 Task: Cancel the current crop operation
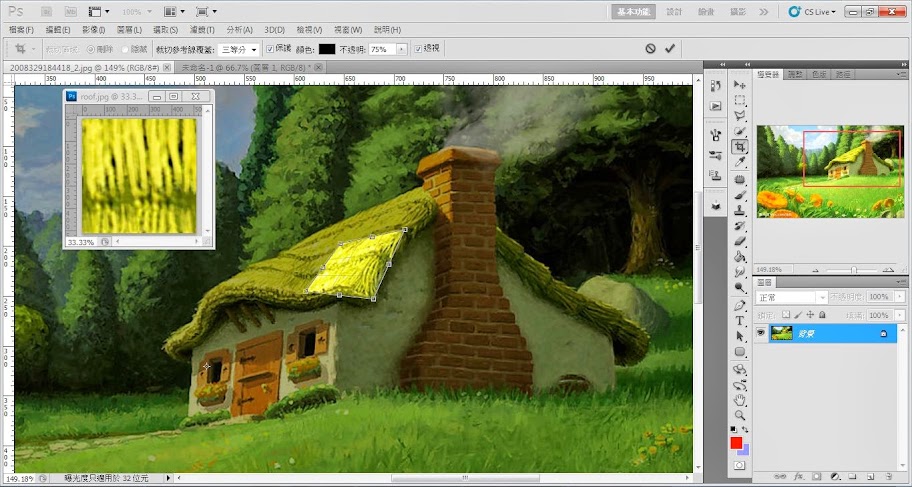[650, 49]
